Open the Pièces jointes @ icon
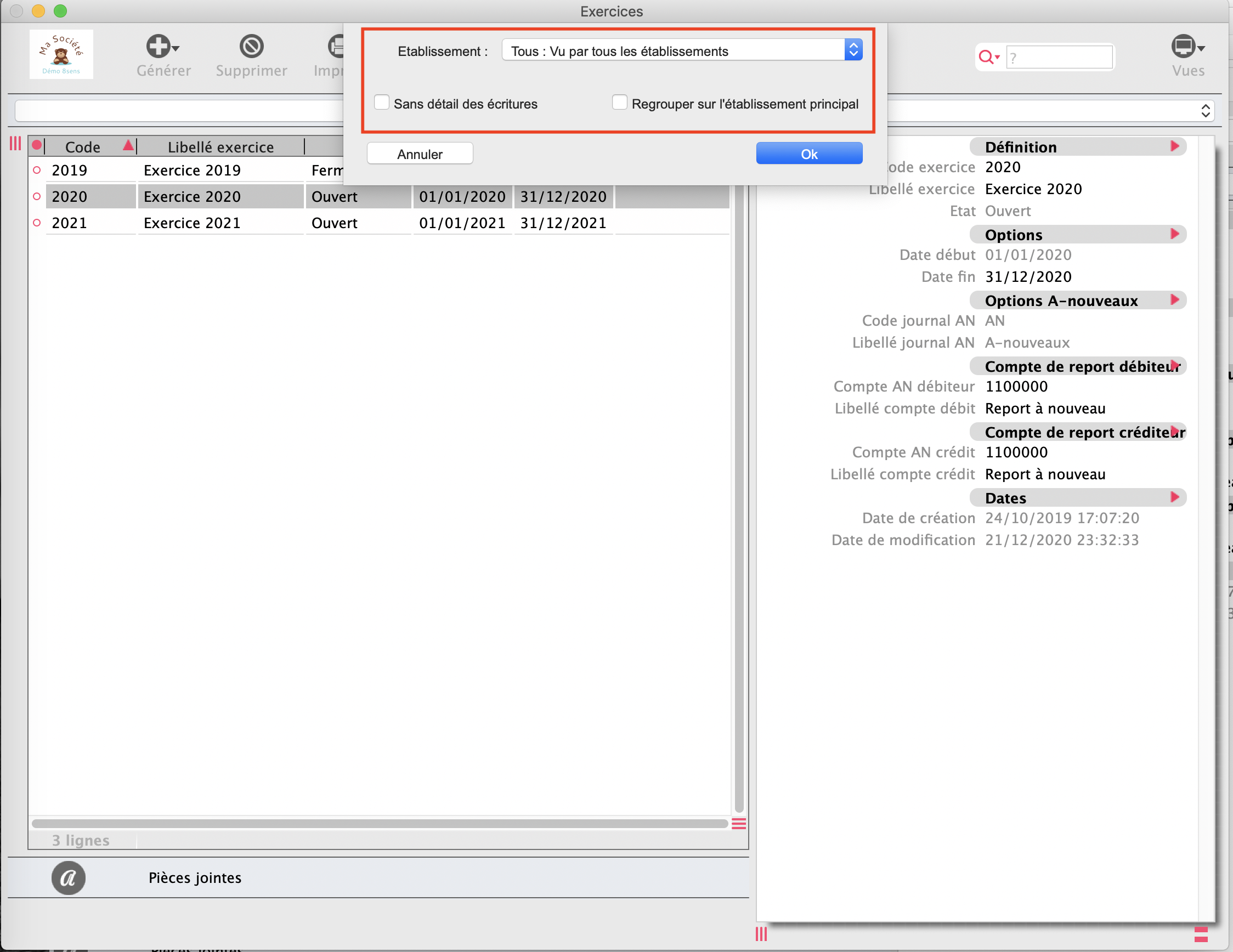 click(x=69, y=877)
